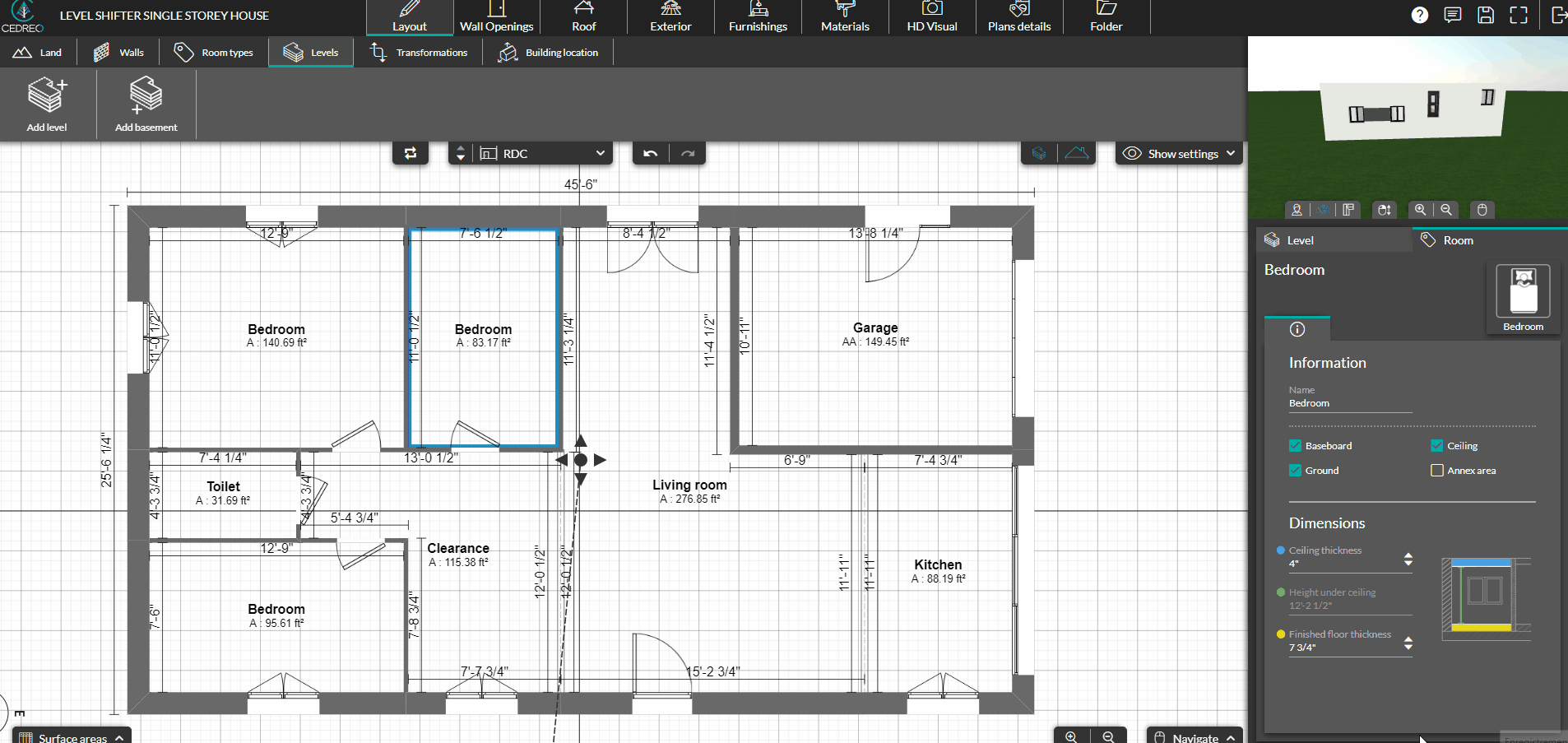Image resolution: width=1568 pixels, height=743 pixels.
Task: Click the swap levels arrows button
Action: point(411,153)
